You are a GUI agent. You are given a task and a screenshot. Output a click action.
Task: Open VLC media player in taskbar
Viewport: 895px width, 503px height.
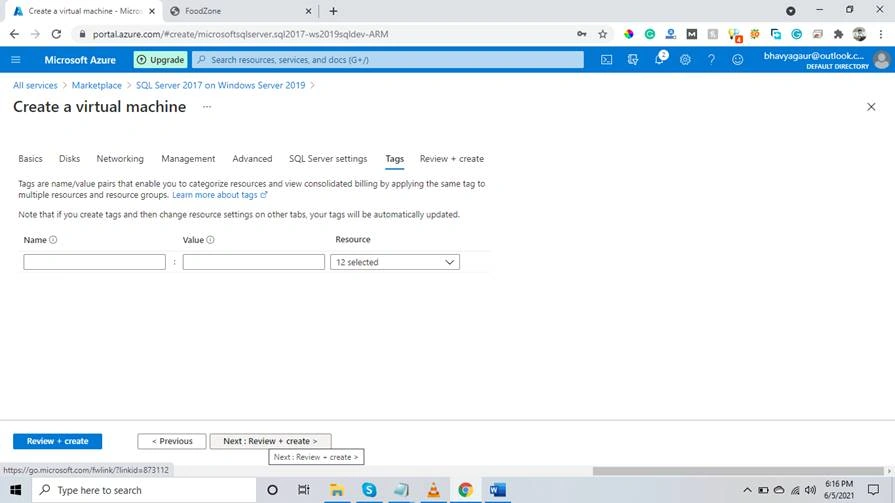(433, 490)
